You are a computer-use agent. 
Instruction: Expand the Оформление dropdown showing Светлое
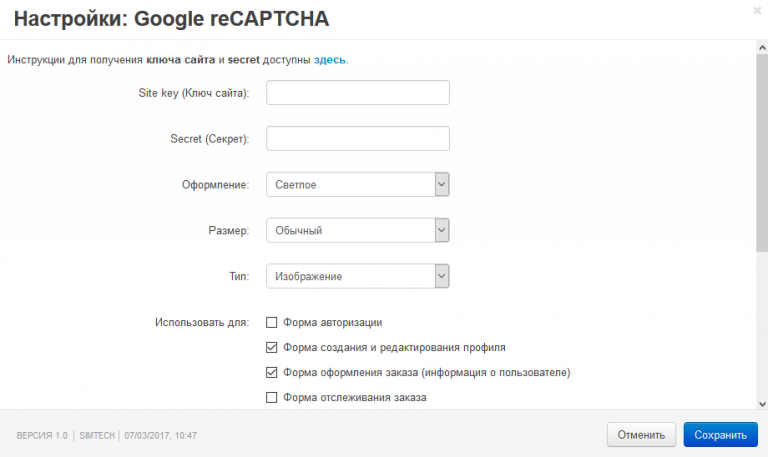tap(357, 185)
